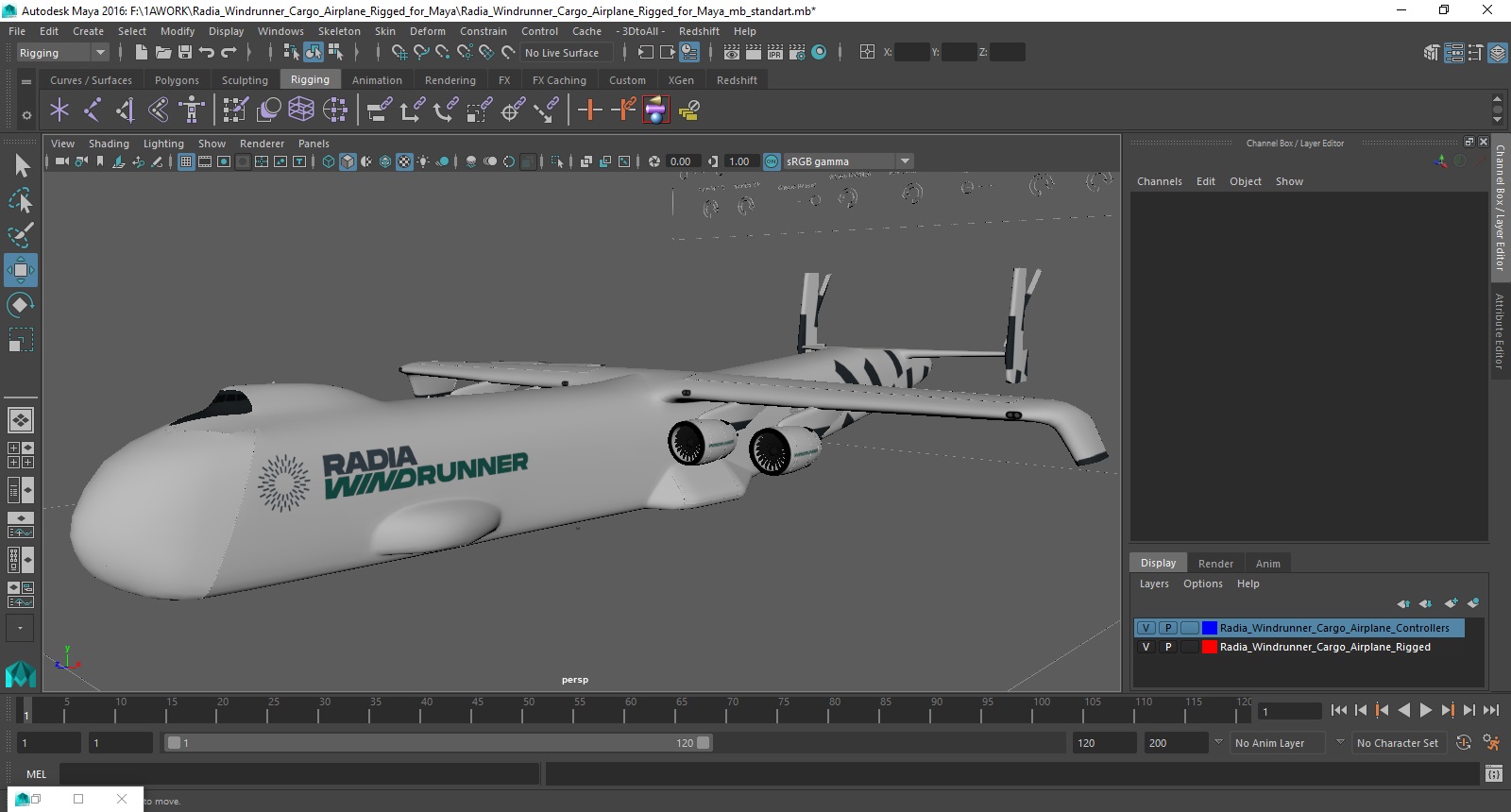This screenshot has height=812, width=1511.
Task: Click the Save Scene floppy icon
Action: (185, 53)
